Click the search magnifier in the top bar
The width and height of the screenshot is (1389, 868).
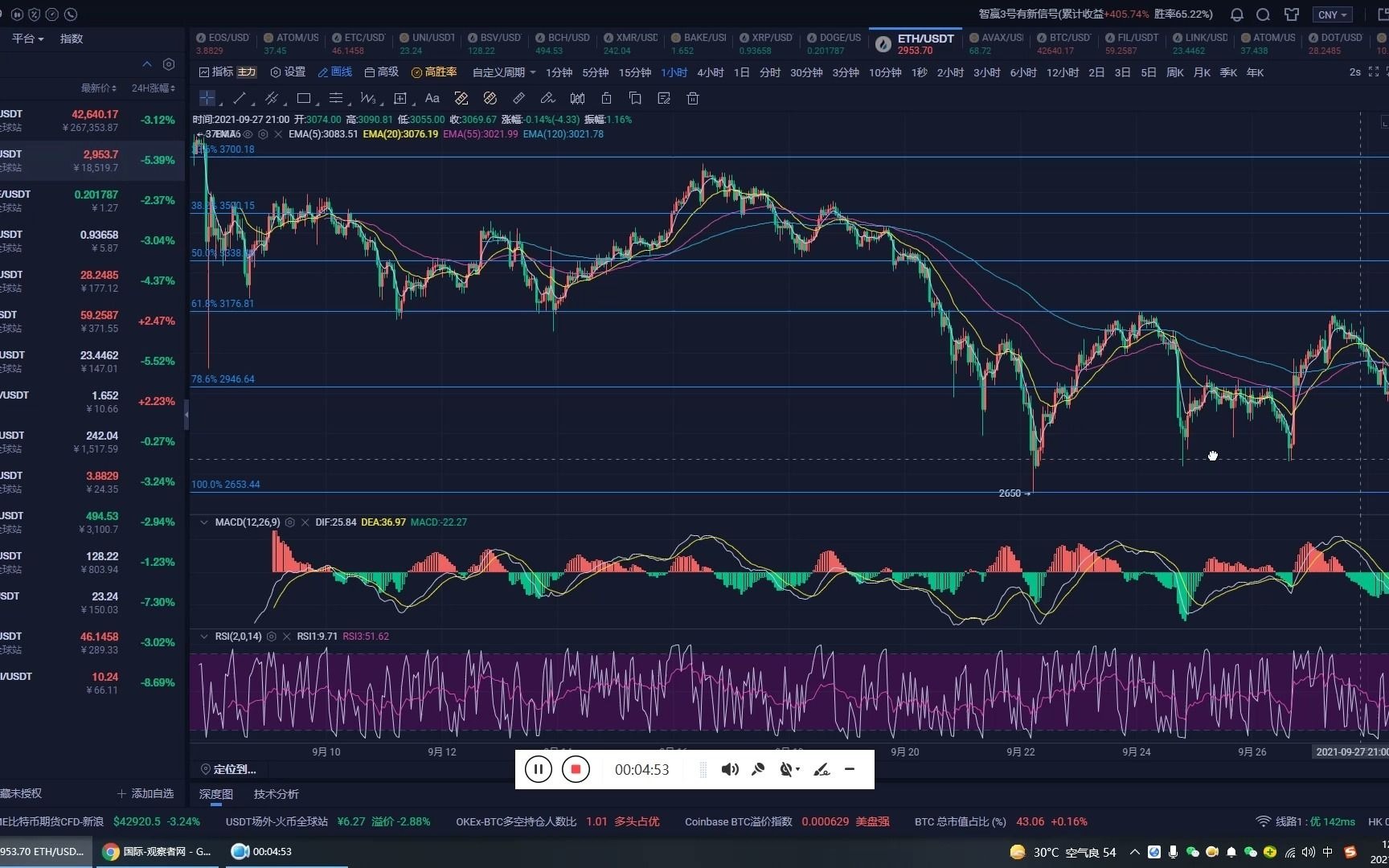[1263, 14]
